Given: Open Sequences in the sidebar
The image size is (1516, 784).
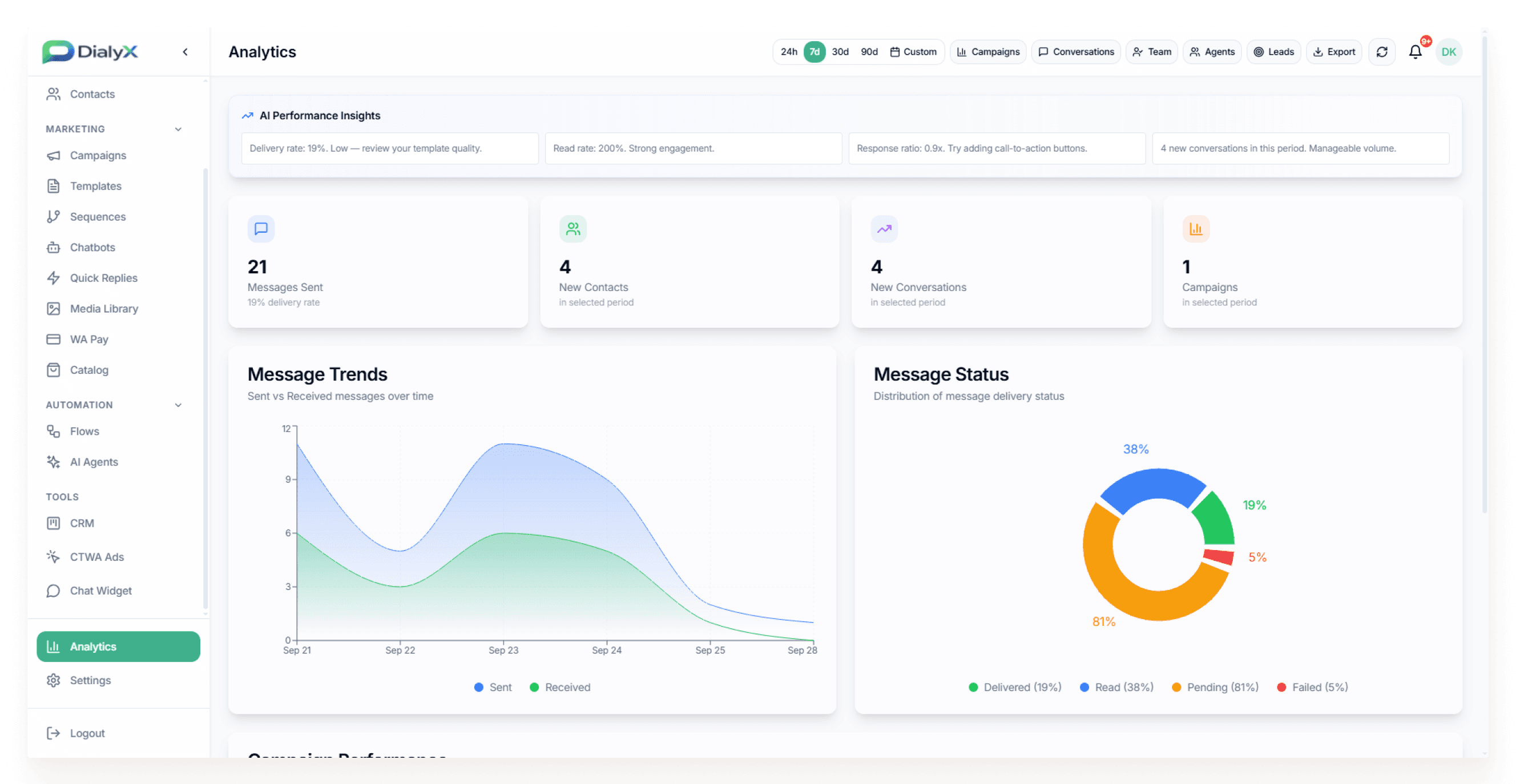Looking at the screenshot, I should (x=118, y=217).
